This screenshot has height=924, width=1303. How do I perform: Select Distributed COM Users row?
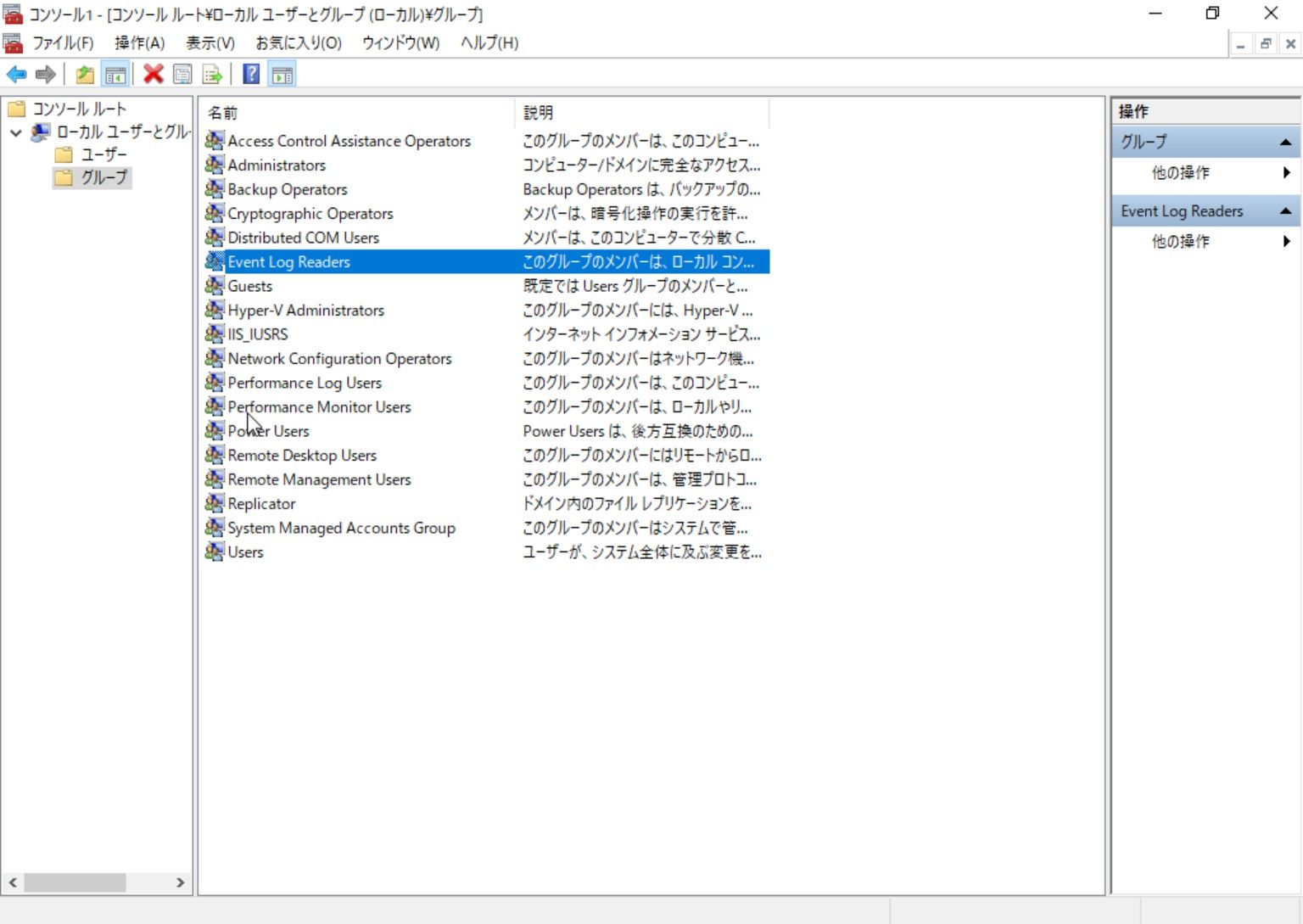coord(486,238)
